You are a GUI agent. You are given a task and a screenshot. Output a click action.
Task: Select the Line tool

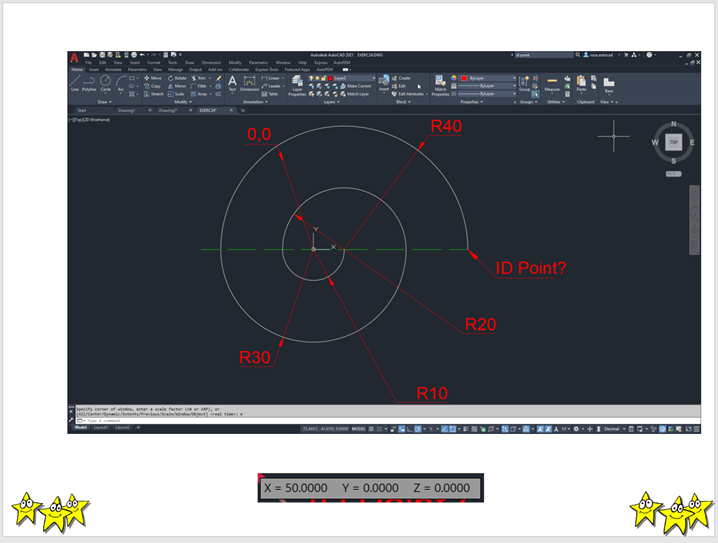pyautogui.click(x=75, y=83)
